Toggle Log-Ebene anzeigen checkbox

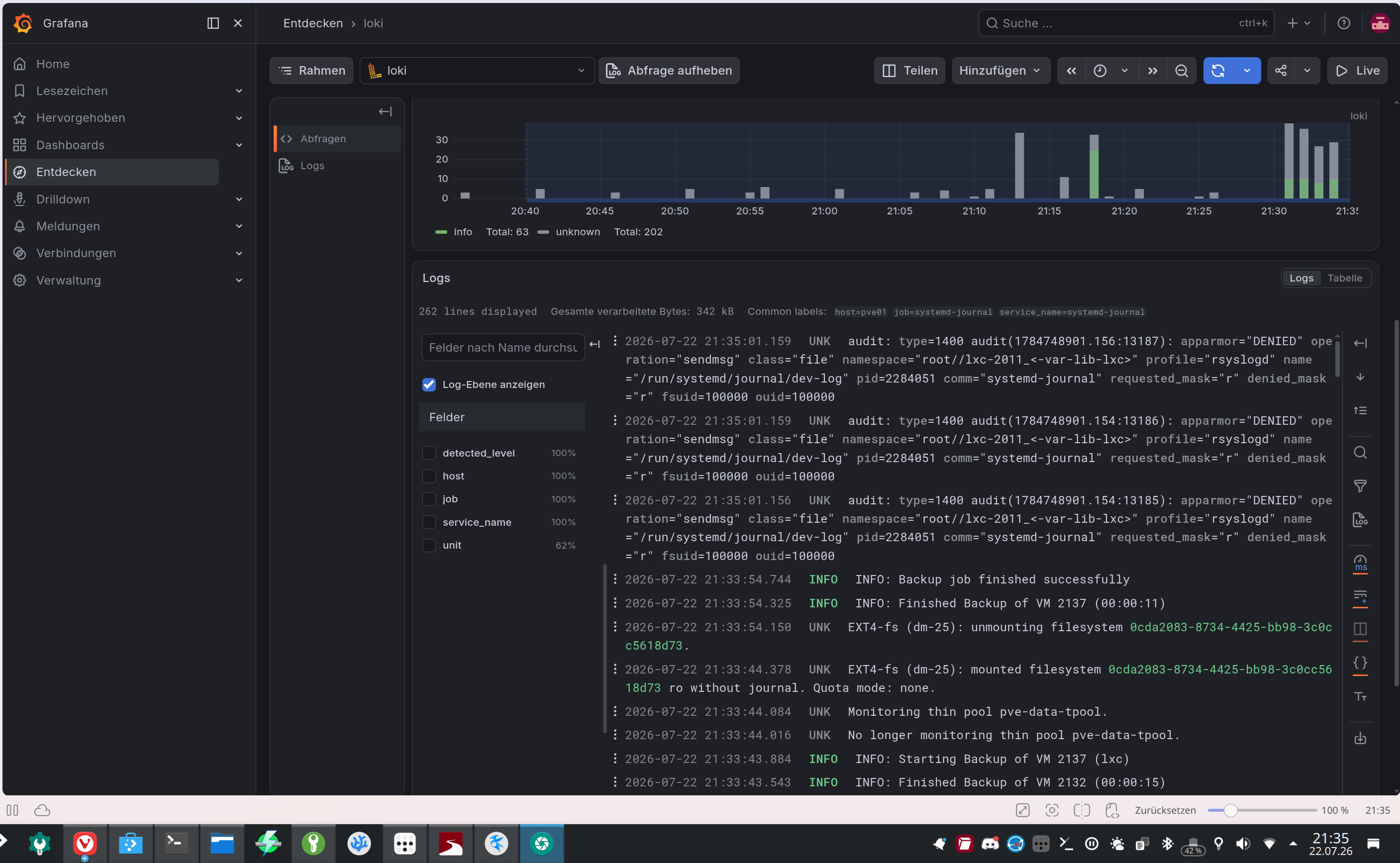tap(429, 384)
